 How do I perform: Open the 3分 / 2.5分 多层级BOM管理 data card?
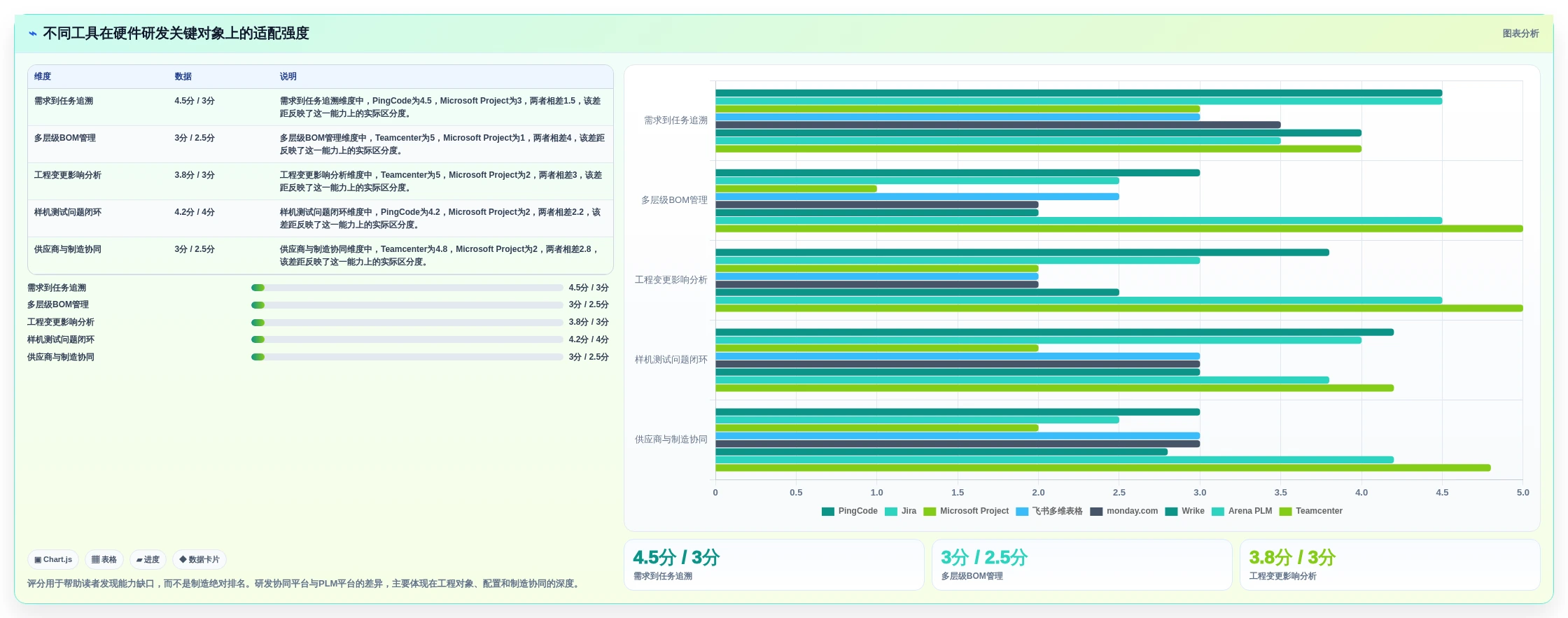click(1081, 565)
